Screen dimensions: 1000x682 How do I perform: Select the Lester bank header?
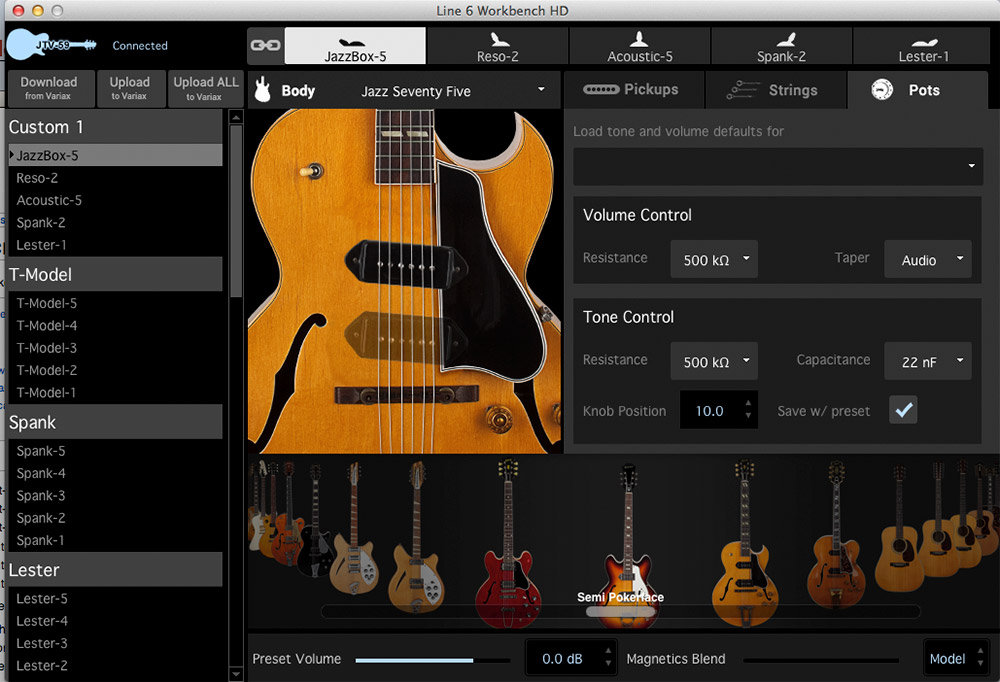(x=115, y=570)
